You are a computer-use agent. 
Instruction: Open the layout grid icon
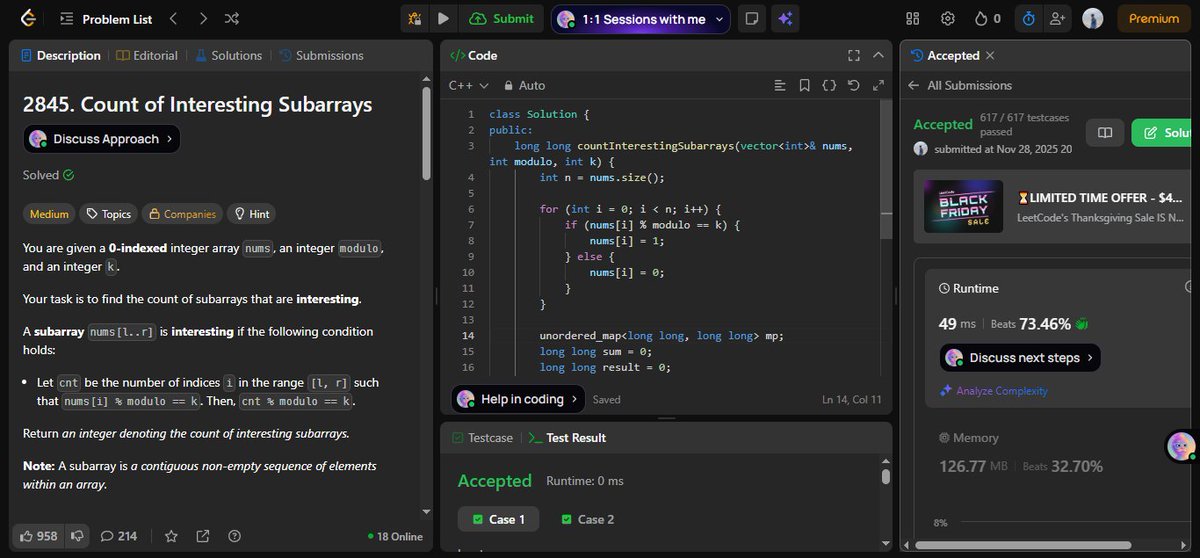[912, 18]
